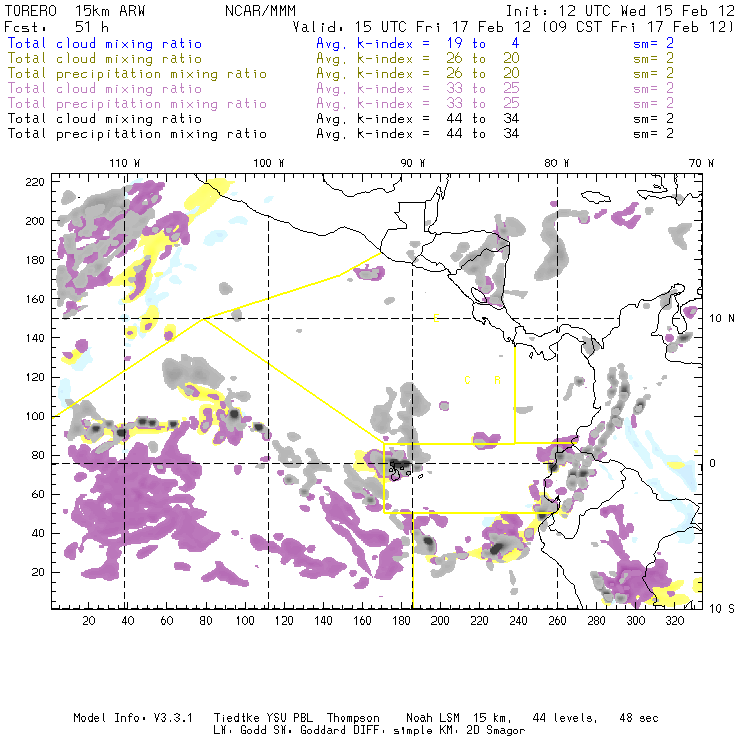Screen dimensions: 740x740
Task: Click the "Valid: 15 UTC Fri 17 Feb 12" text
Action: click(412, 27)
